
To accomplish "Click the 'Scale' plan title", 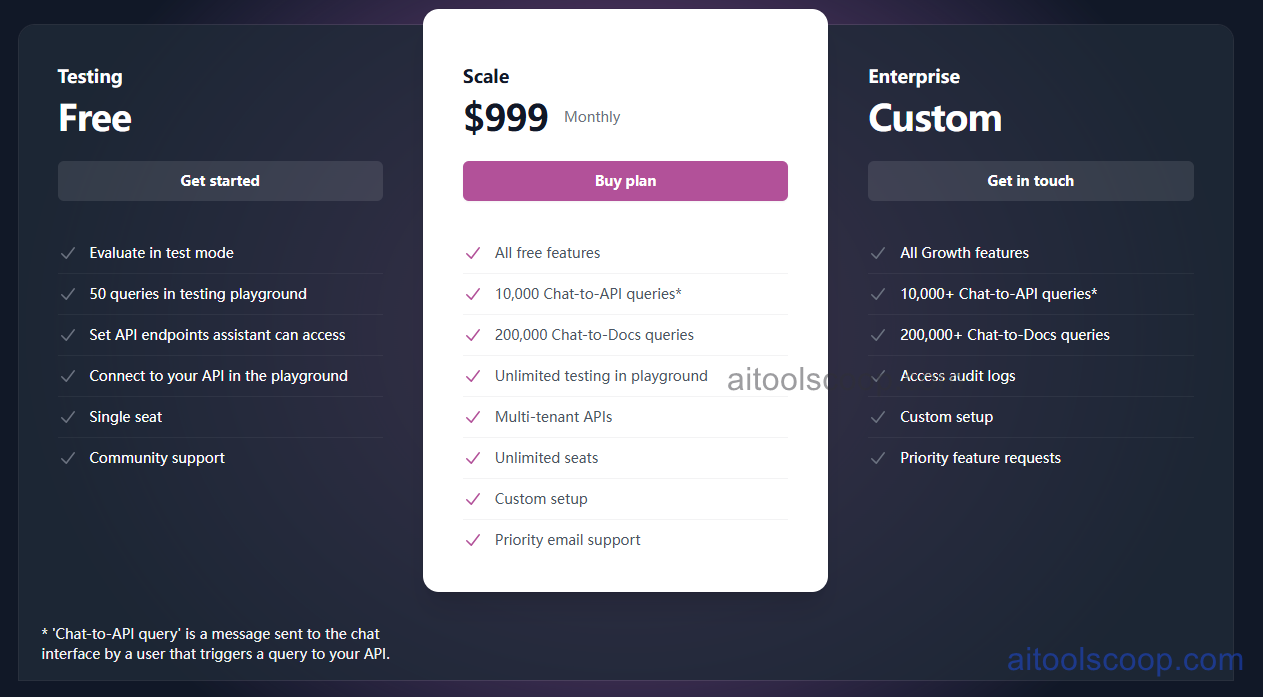I will [486, 76].
